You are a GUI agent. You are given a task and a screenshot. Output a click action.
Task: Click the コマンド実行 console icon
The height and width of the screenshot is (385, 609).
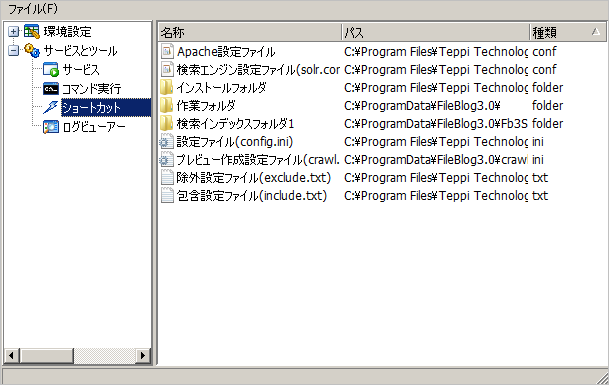pyautogui.click(x=51, y=89)
